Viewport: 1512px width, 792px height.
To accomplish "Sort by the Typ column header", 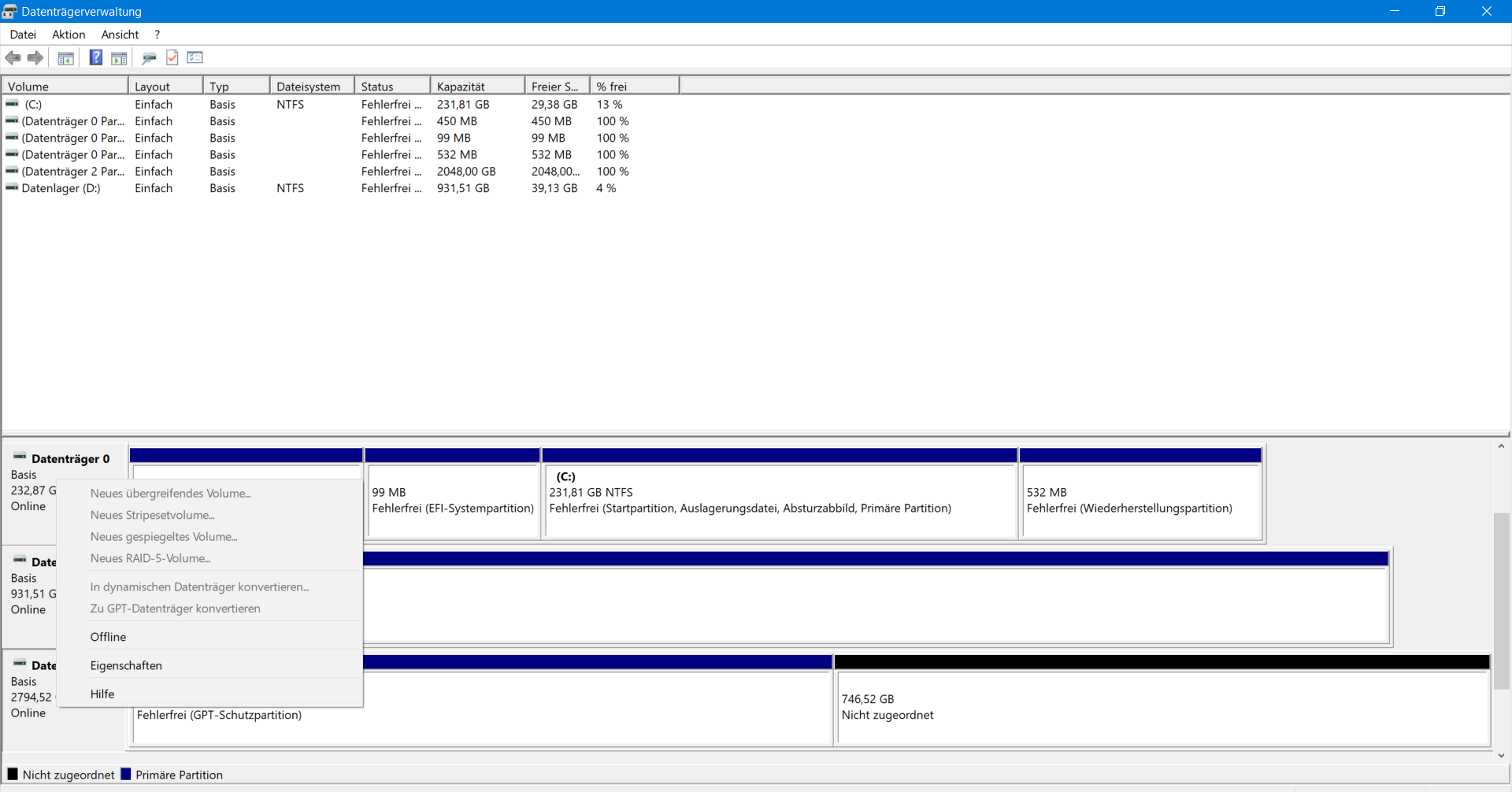I will pos(236,87).
